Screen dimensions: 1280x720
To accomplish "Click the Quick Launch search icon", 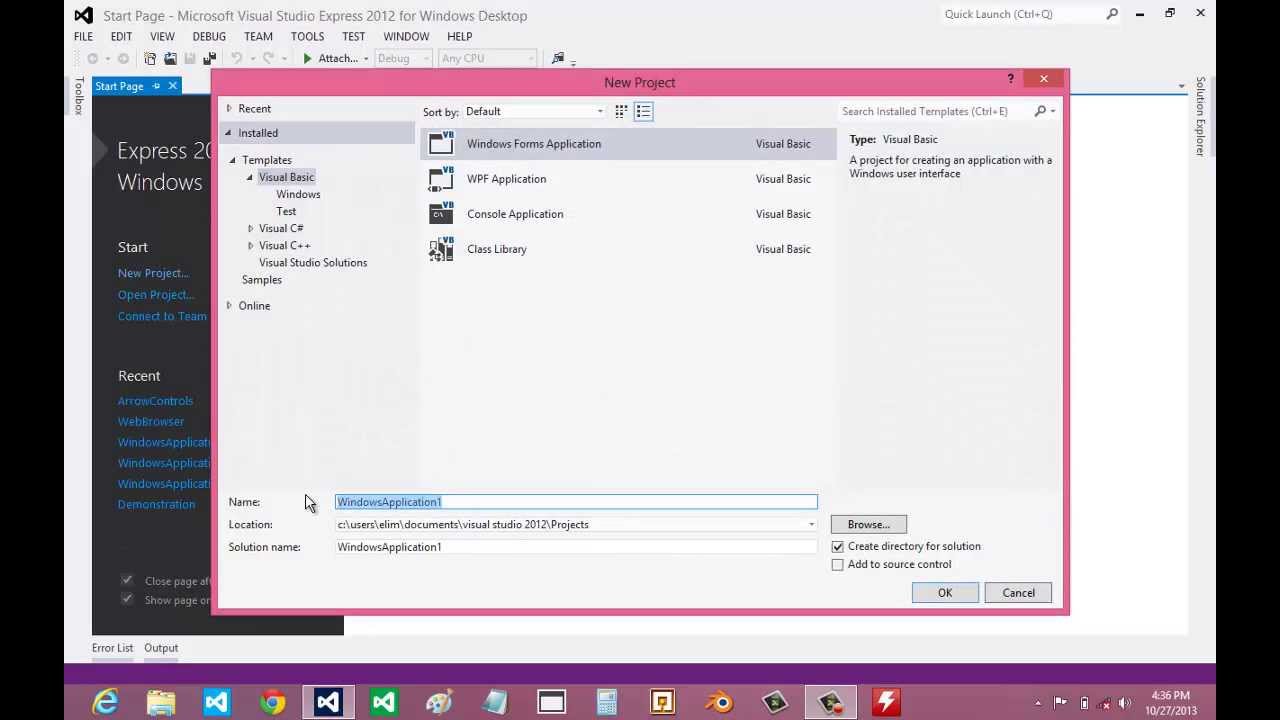I will (x=1112, y=14).
